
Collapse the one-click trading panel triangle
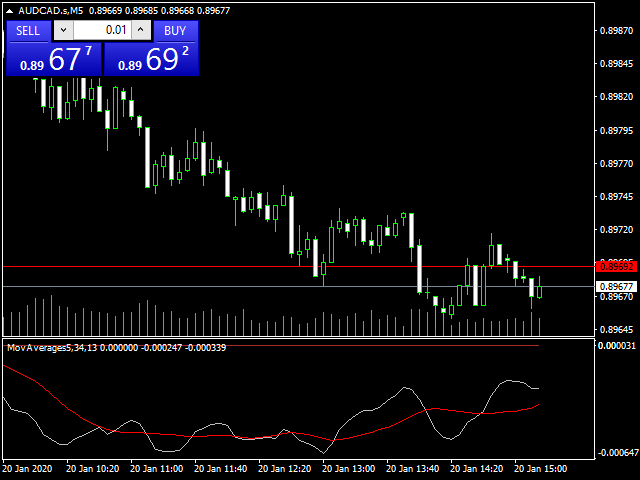point(9,11)
